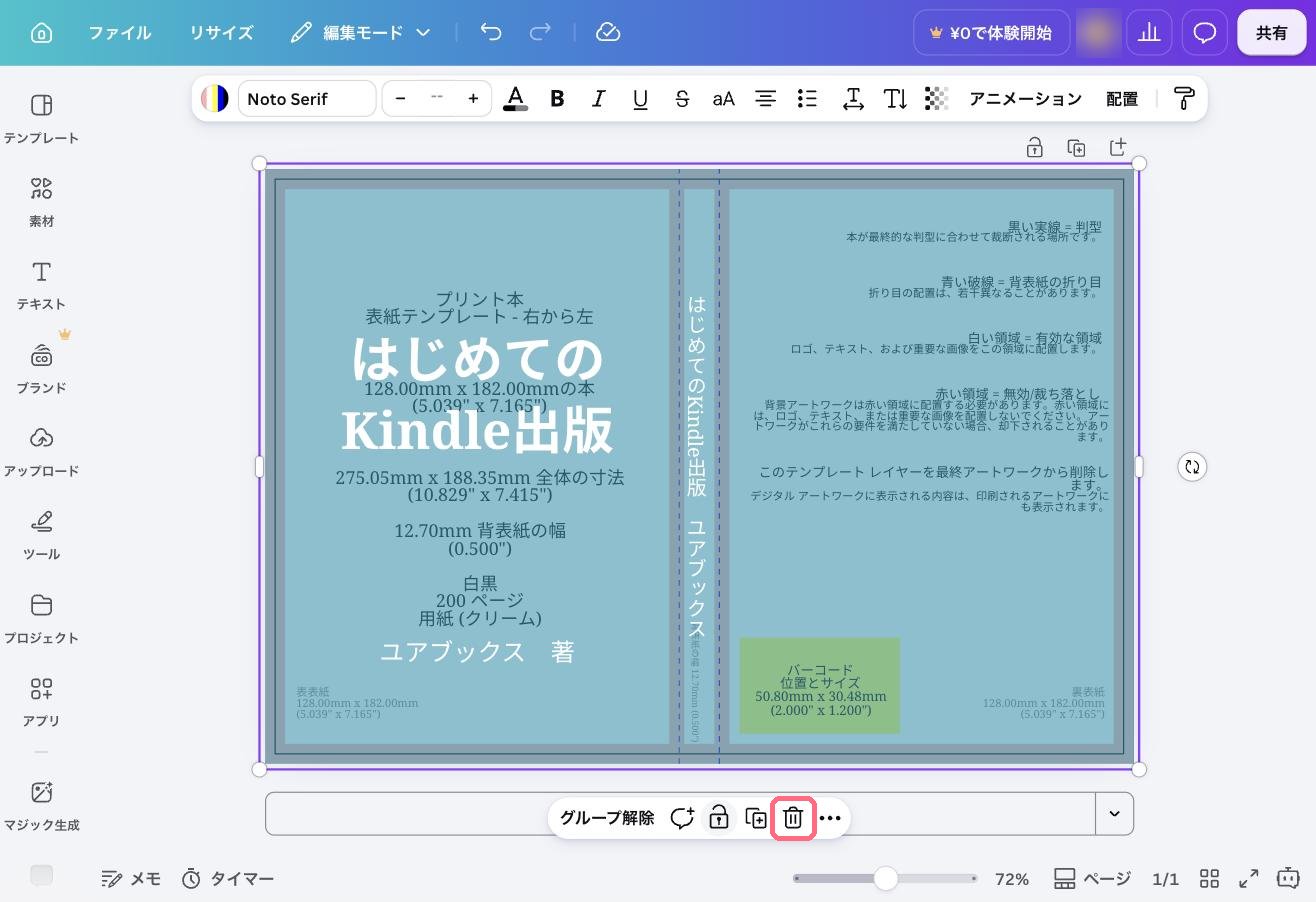The height and width of the screenshot is (902, 1316).
Task: Open the アニメーション panel
Action: [x=1025, y=98]
